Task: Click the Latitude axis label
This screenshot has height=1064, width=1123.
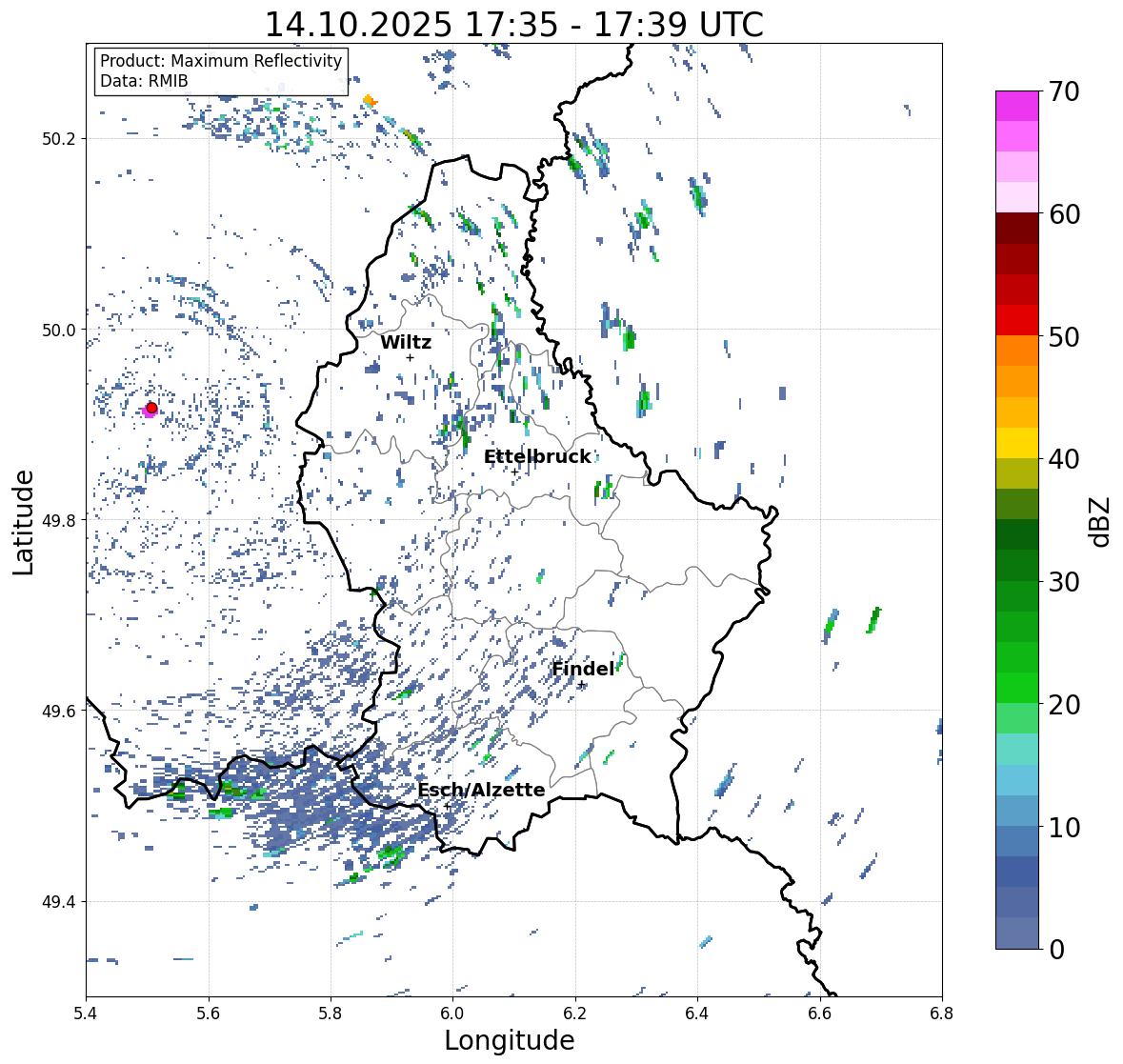Action: (x=23, y=522)
